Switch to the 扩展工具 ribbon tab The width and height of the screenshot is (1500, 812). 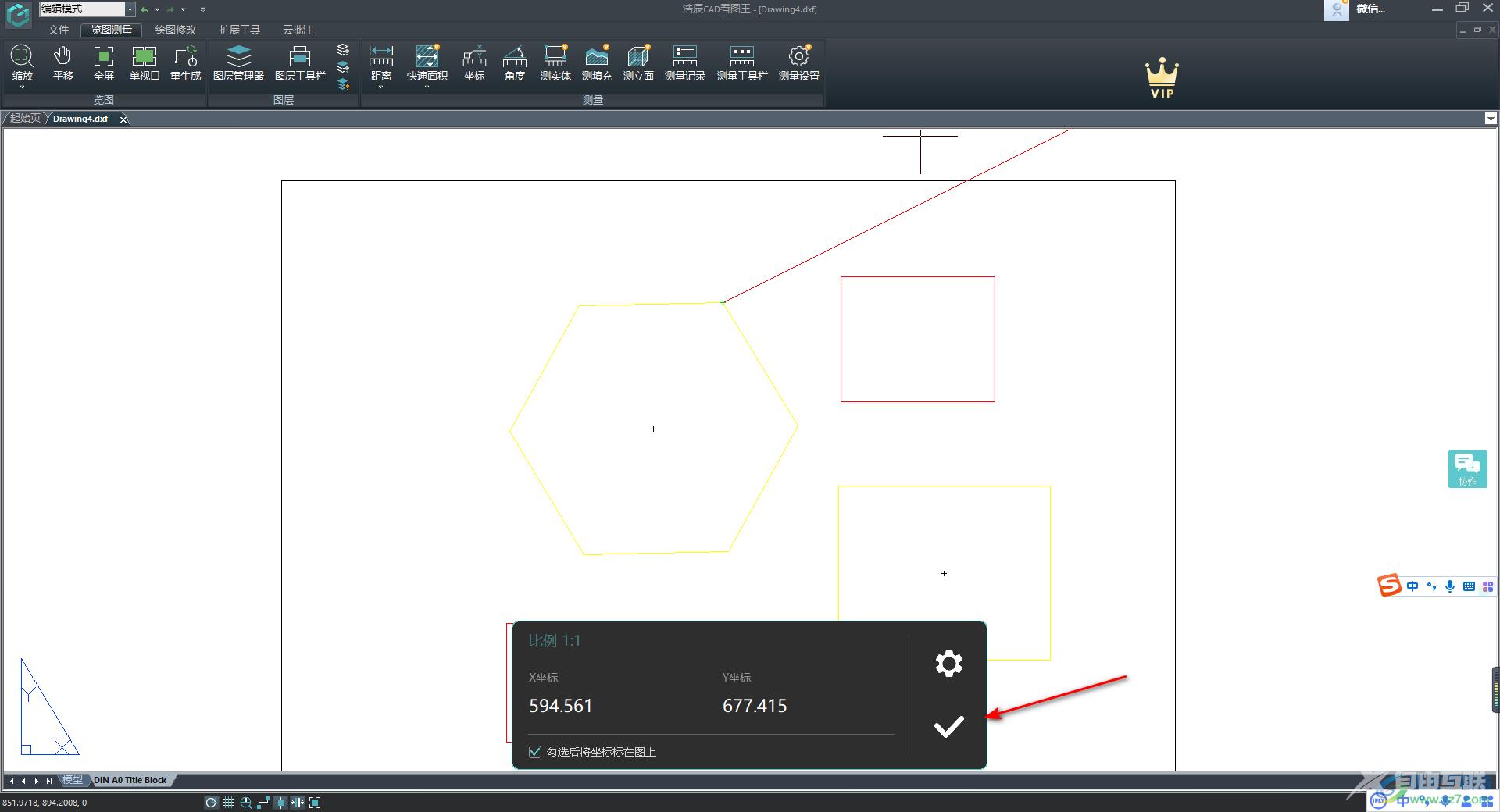[239, 30]
